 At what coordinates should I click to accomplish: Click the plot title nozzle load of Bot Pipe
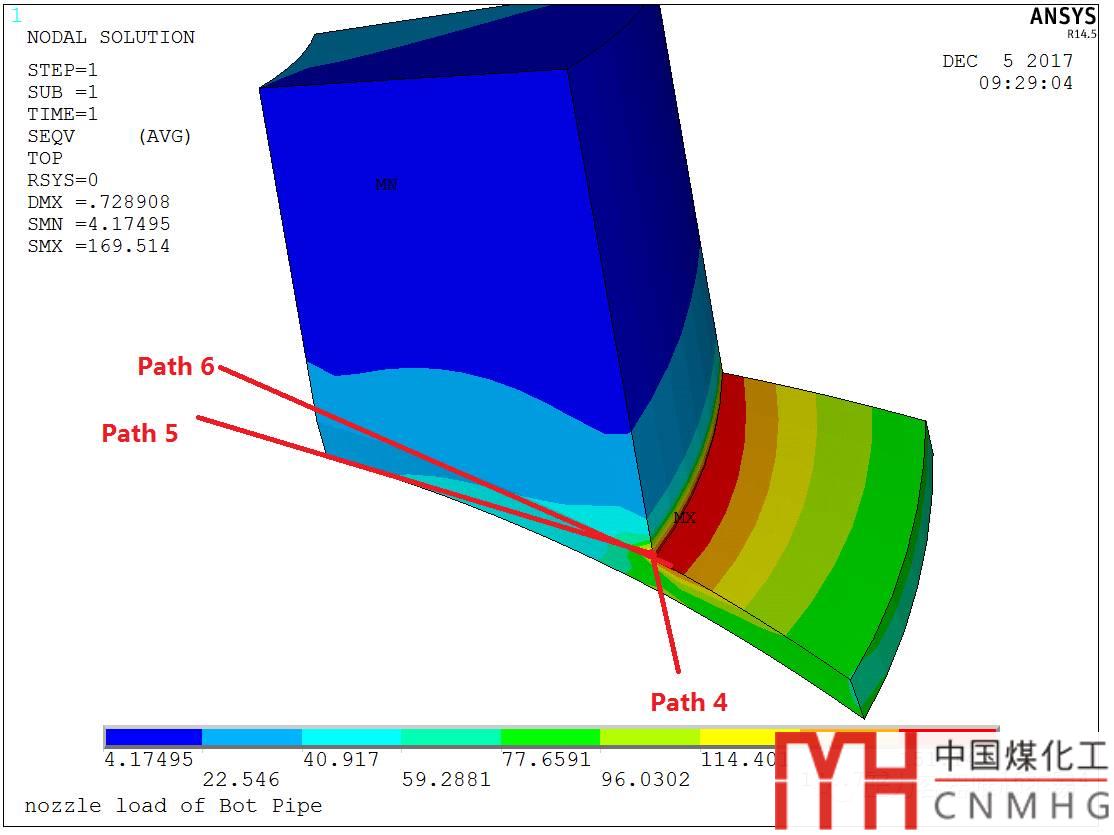(173, 805)
